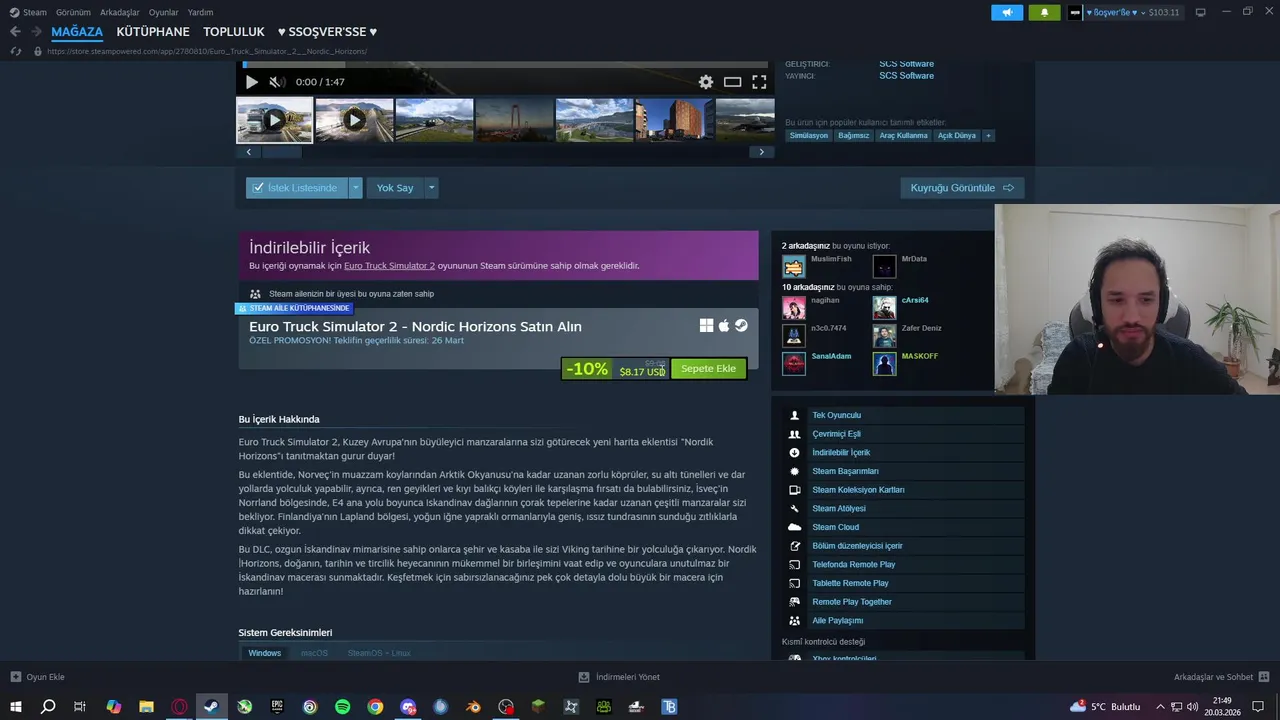Image resolution: width=1280 pixels, height=720 pixels.
Task: Reload the store page
Action: [15, 51]
